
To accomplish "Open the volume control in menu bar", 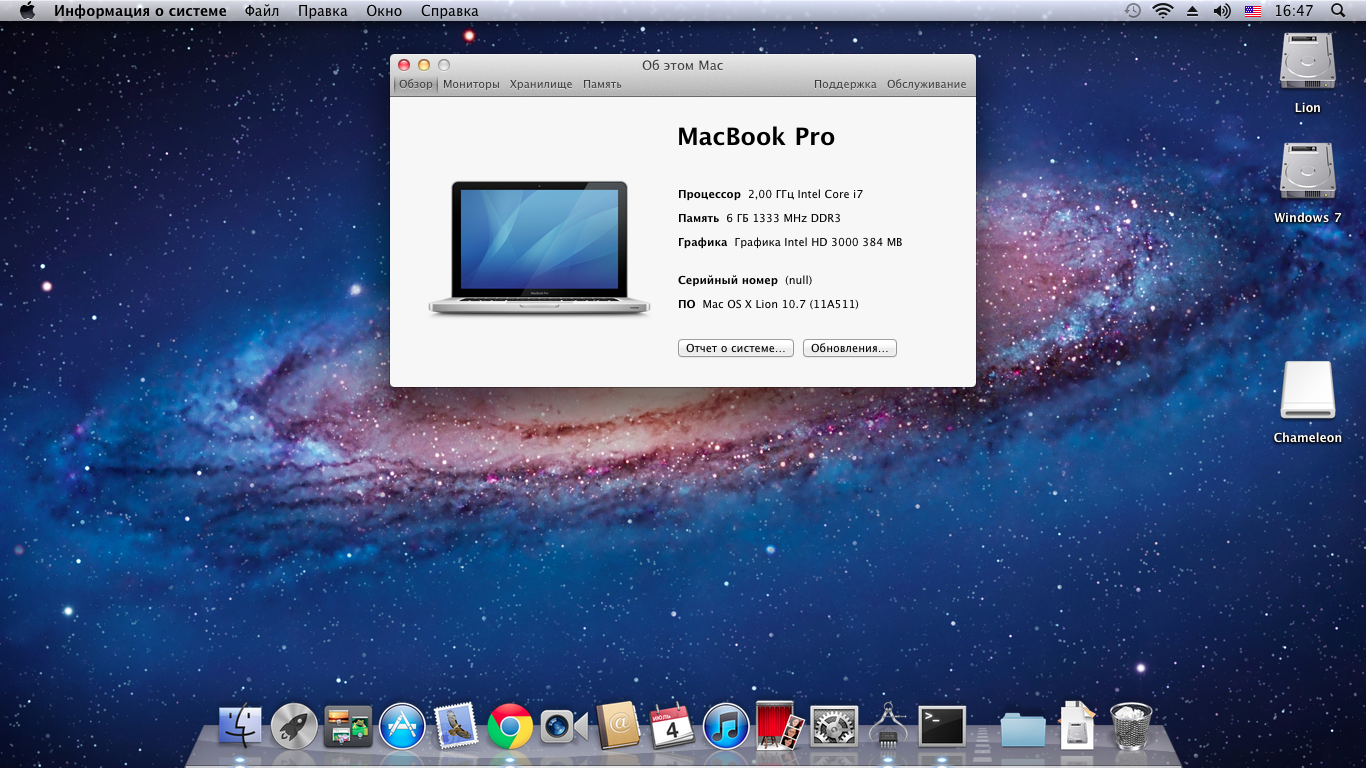I will coord(1221,11).
